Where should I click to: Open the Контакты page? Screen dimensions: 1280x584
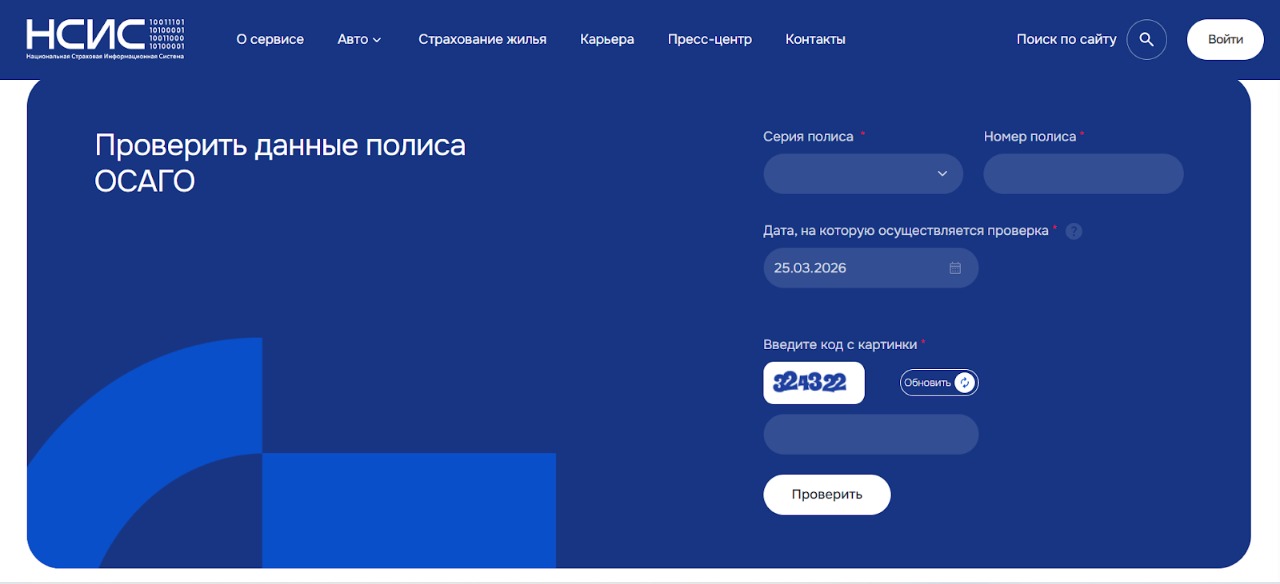pos(815,39)
